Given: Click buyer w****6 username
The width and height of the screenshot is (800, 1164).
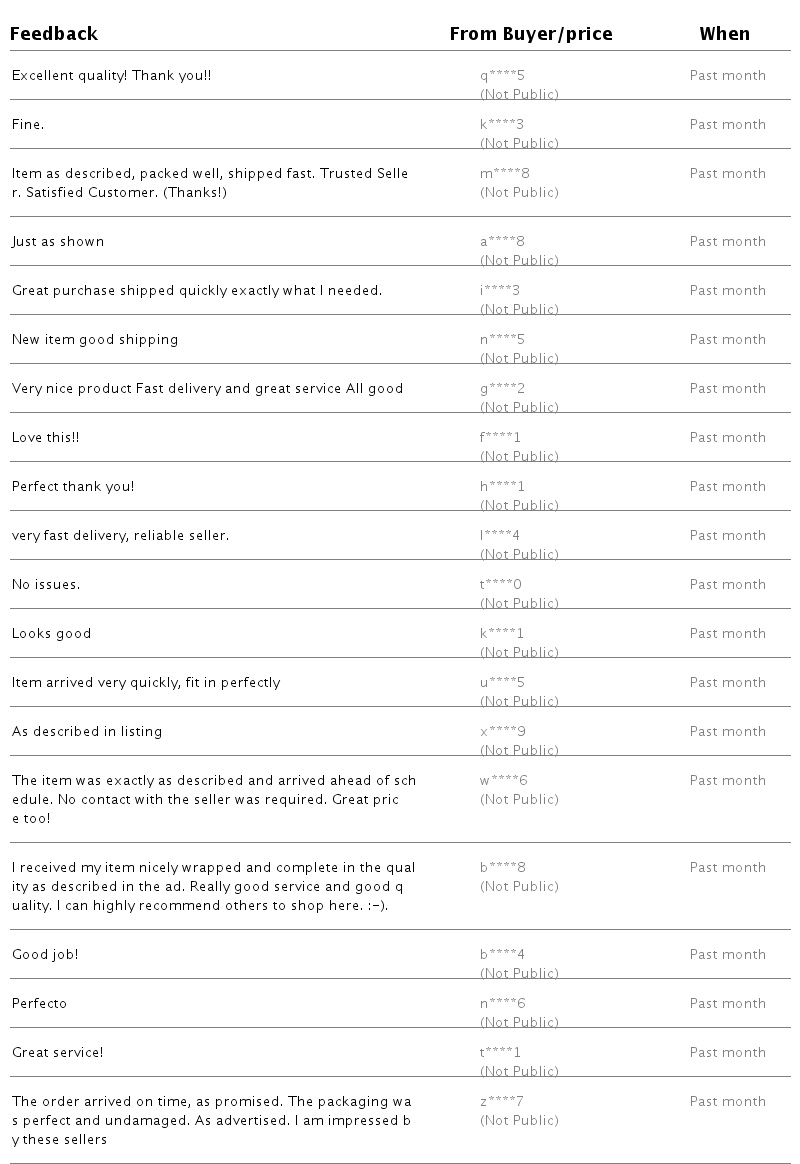Looking at the screenshot, I should click(x=503, y=780).
